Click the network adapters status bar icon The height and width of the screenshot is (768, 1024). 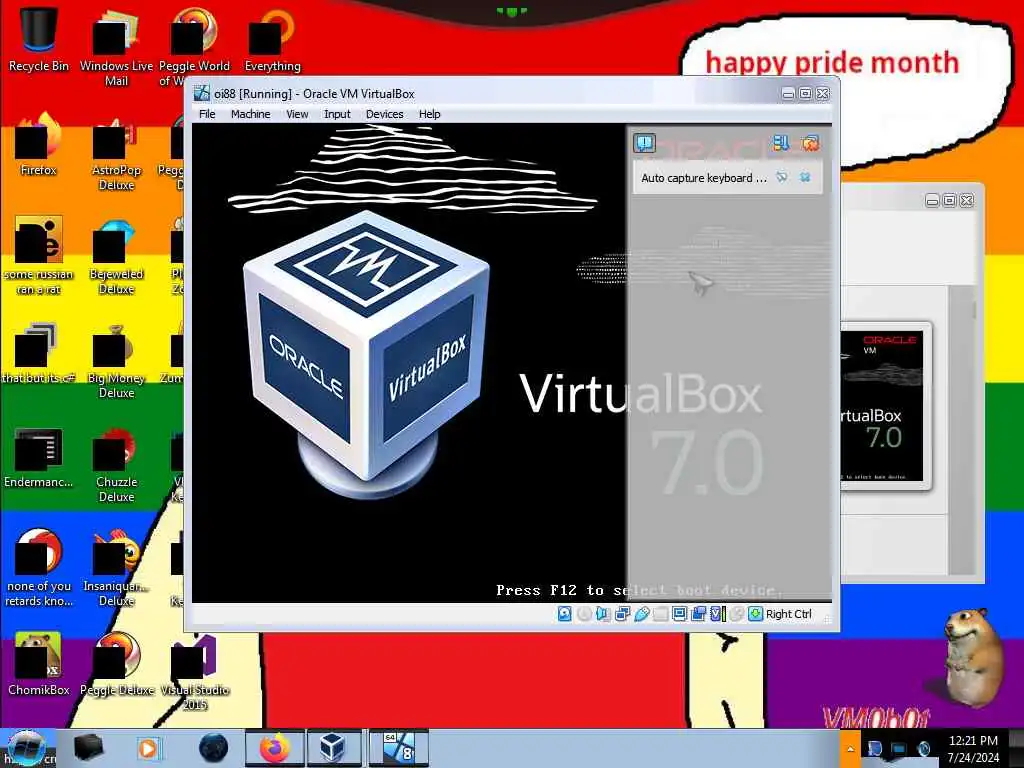622,614
